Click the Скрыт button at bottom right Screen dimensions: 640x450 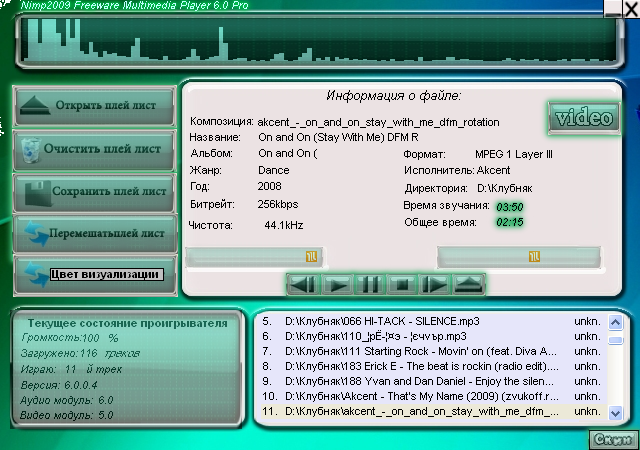(613, 440)
